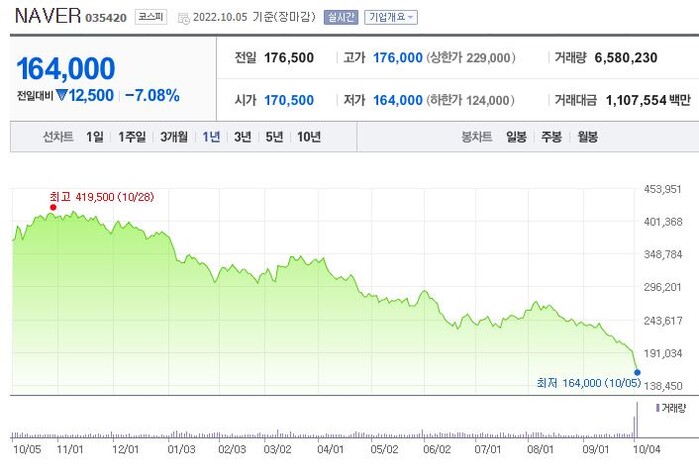Show the 3개월 line chart

[x=174, y=137]
